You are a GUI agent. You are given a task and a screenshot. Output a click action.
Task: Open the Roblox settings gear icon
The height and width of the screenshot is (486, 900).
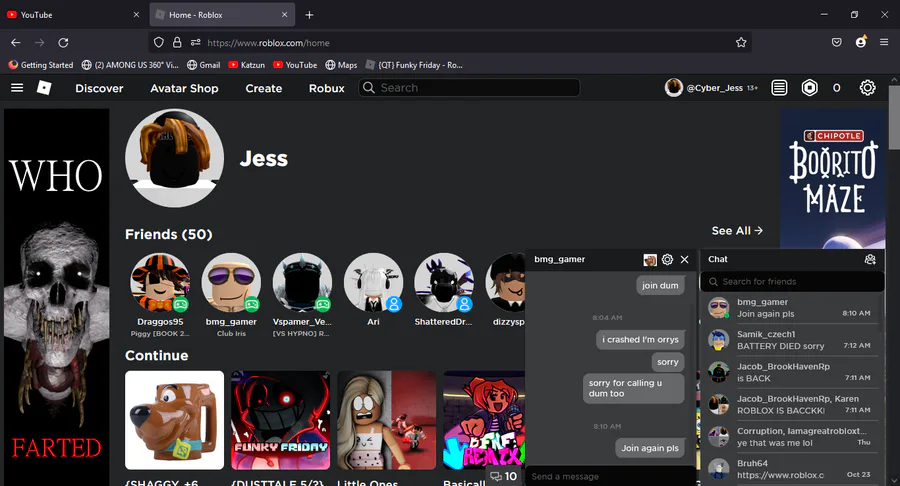point(867,88)
